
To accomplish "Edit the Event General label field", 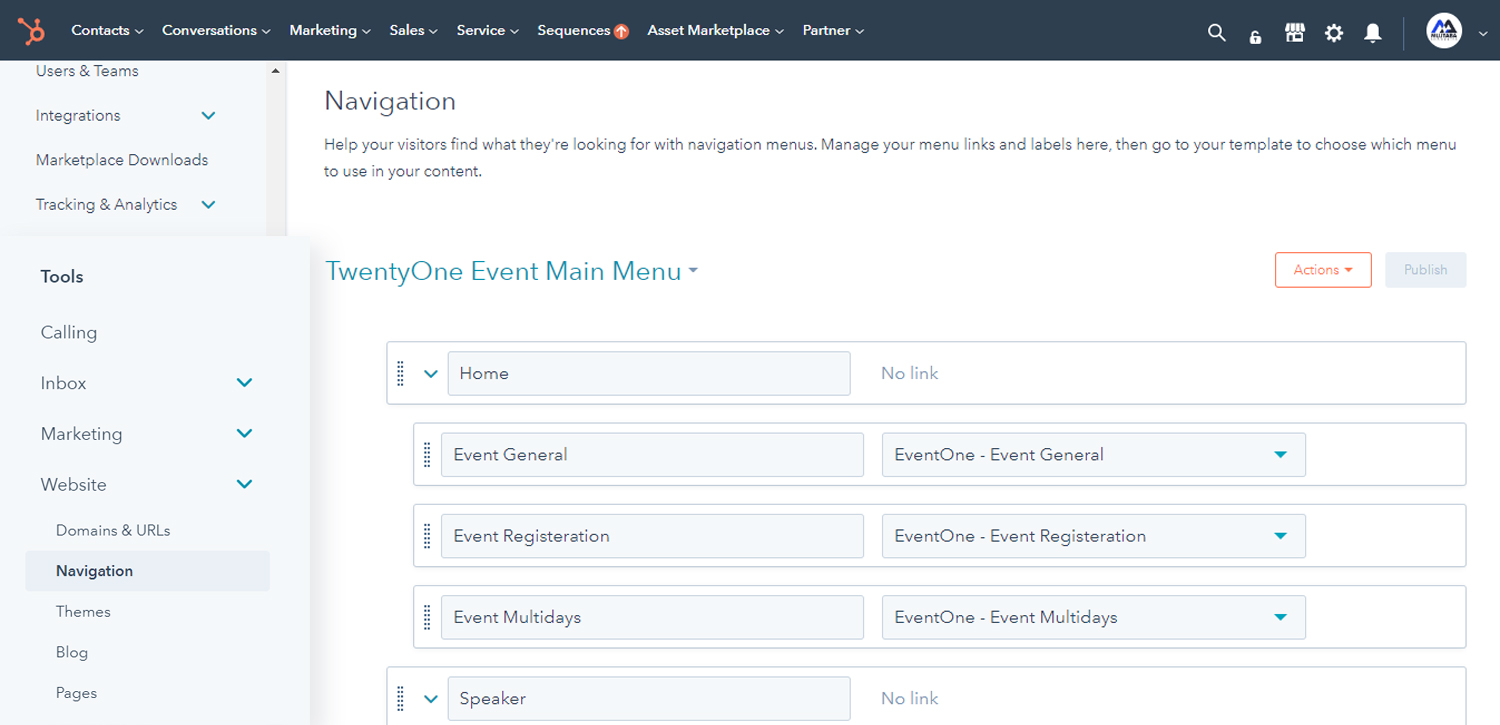I will point(652,454).
